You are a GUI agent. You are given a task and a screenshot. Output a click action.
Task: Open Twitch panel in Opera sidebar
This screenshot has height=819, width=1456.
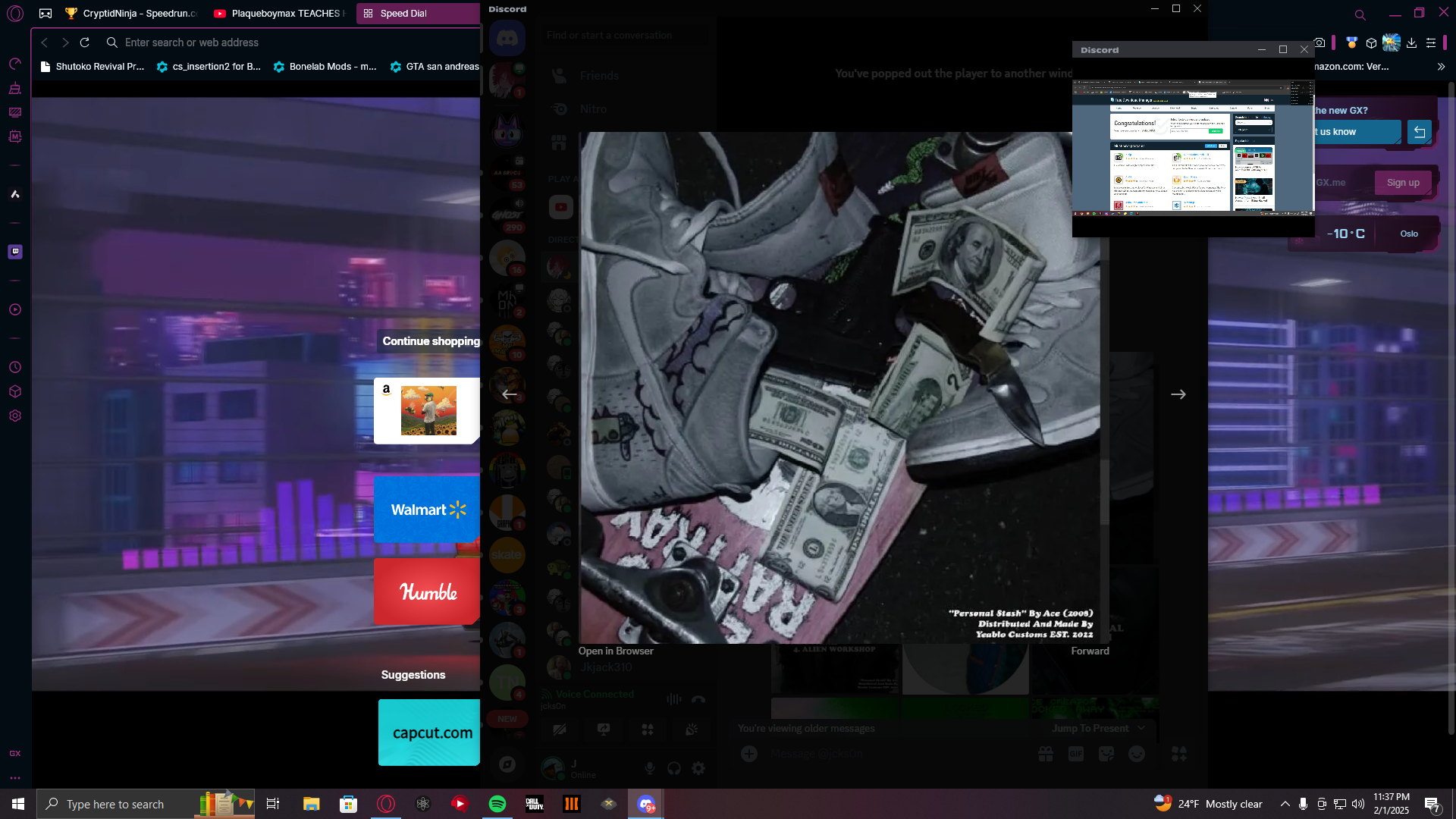[15, 252]
